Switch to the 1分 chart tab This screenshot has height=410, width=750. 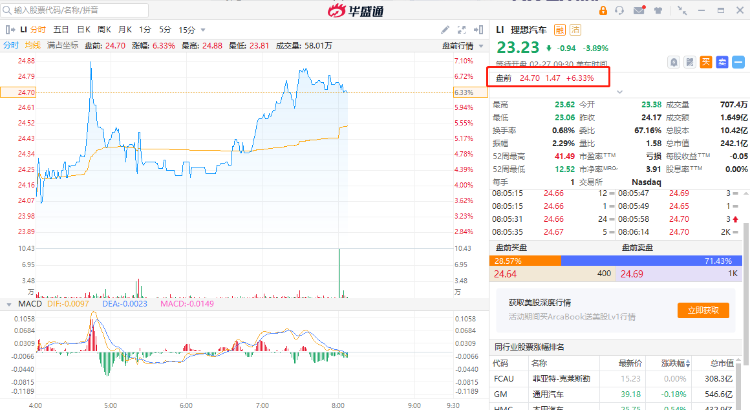(145, 30)
